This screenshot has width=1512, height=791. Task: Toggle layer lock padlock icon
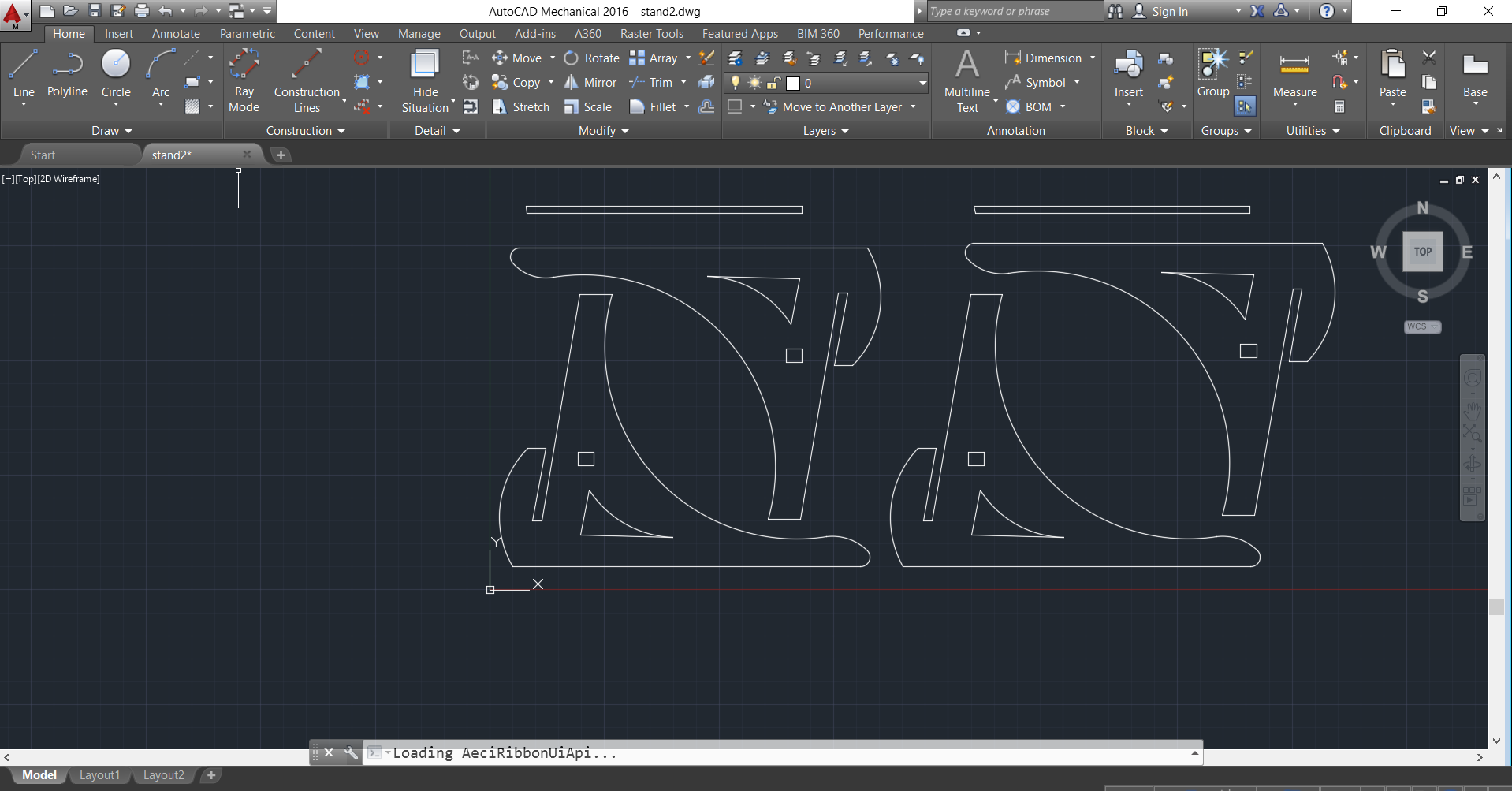tap(774, 83)
